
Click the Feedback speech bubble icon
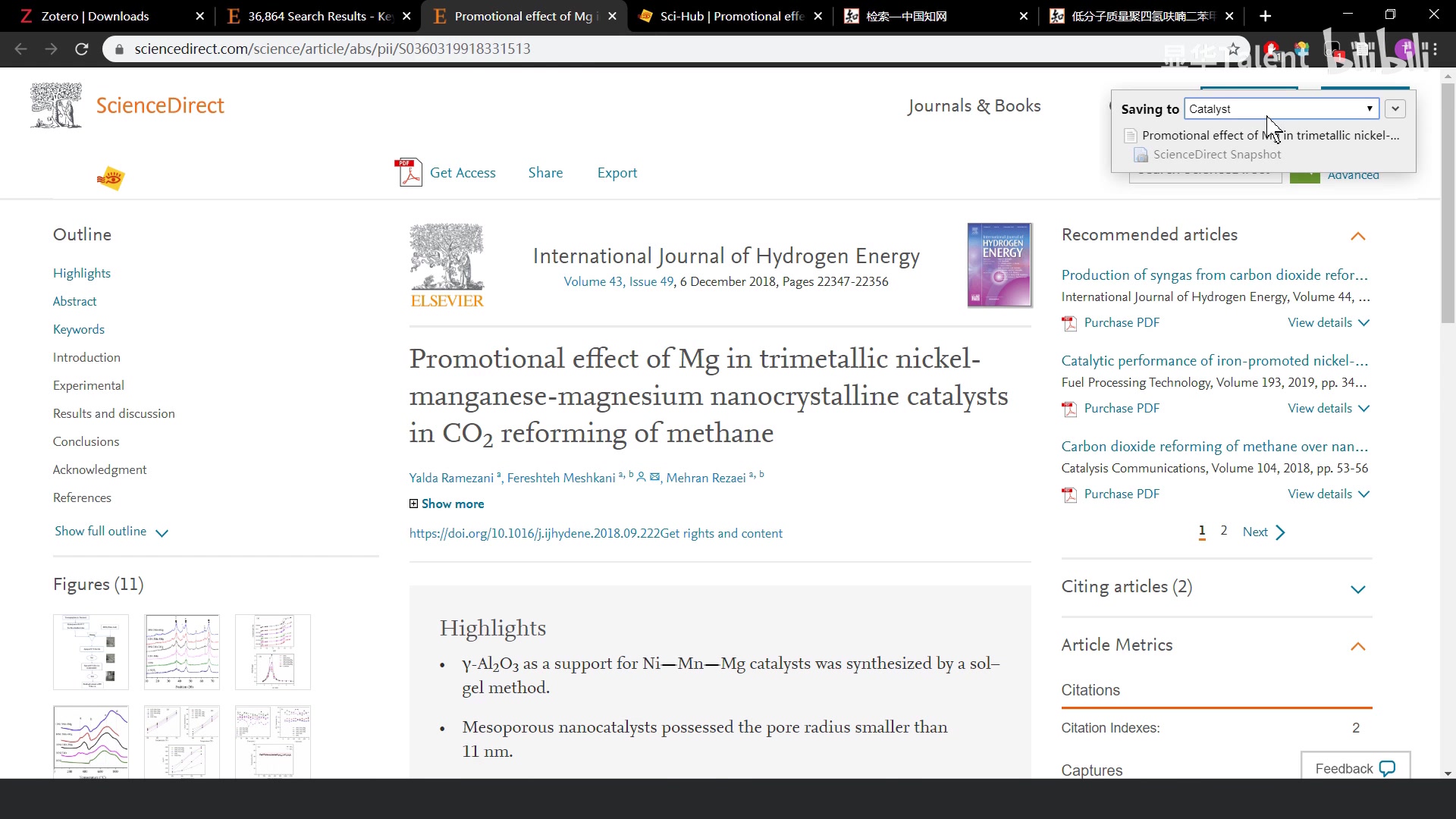coord(1387,768)
